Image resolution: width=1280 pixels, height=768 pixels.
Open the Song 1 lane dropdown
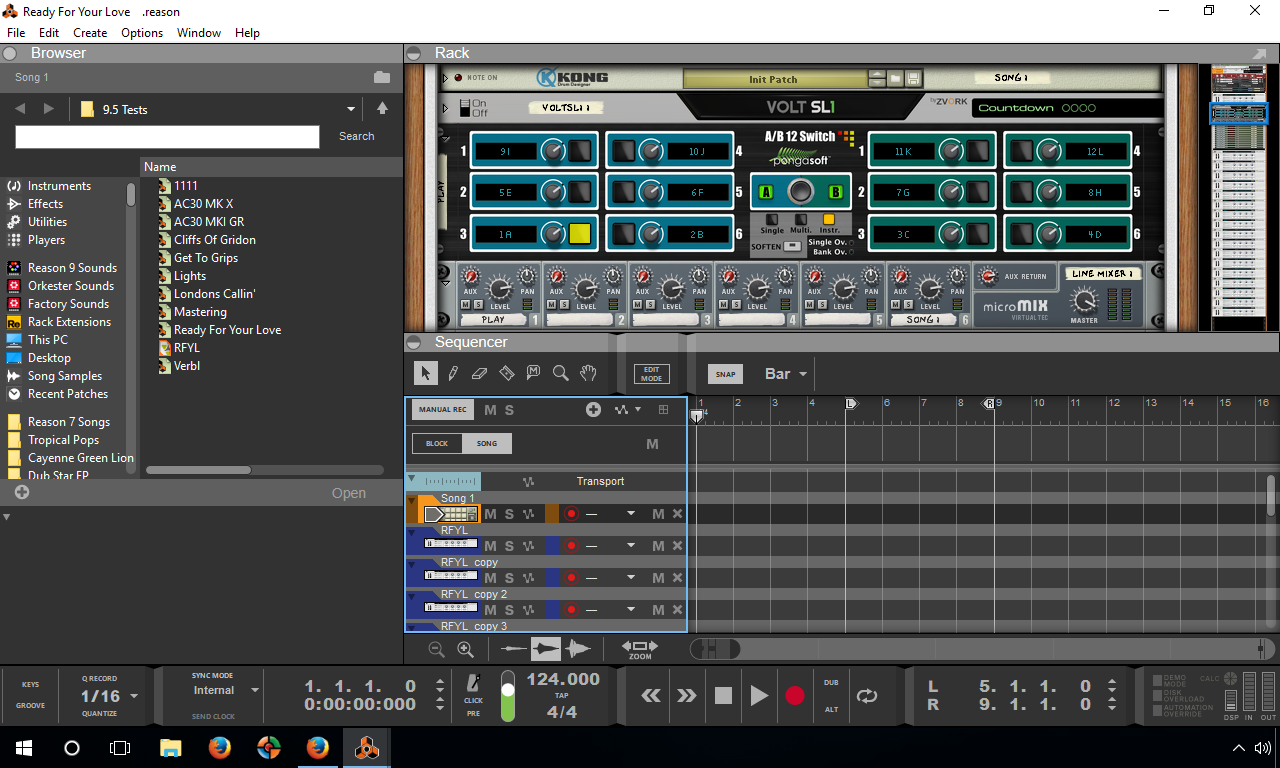tap(631, 514)
